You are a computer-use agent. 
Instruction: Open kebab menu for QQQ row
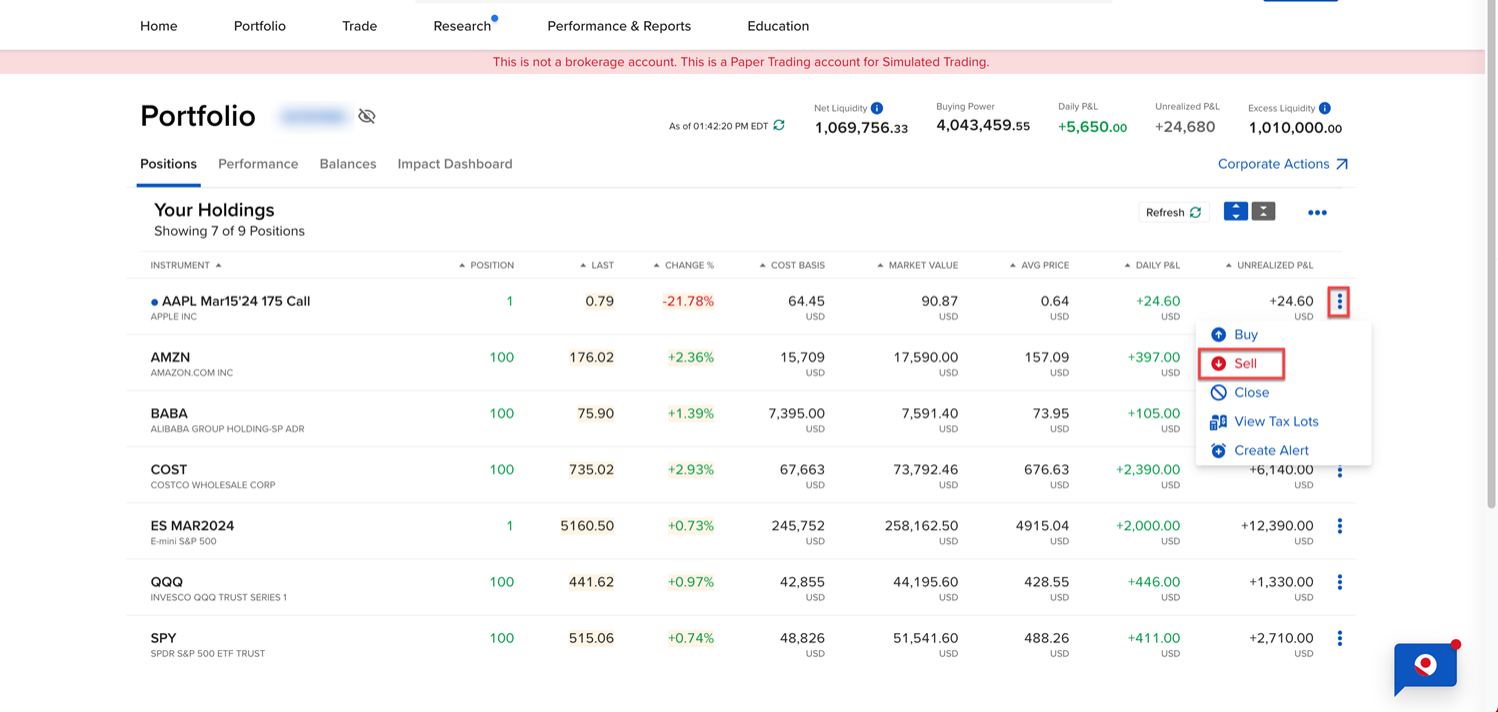pos(1340,582)
